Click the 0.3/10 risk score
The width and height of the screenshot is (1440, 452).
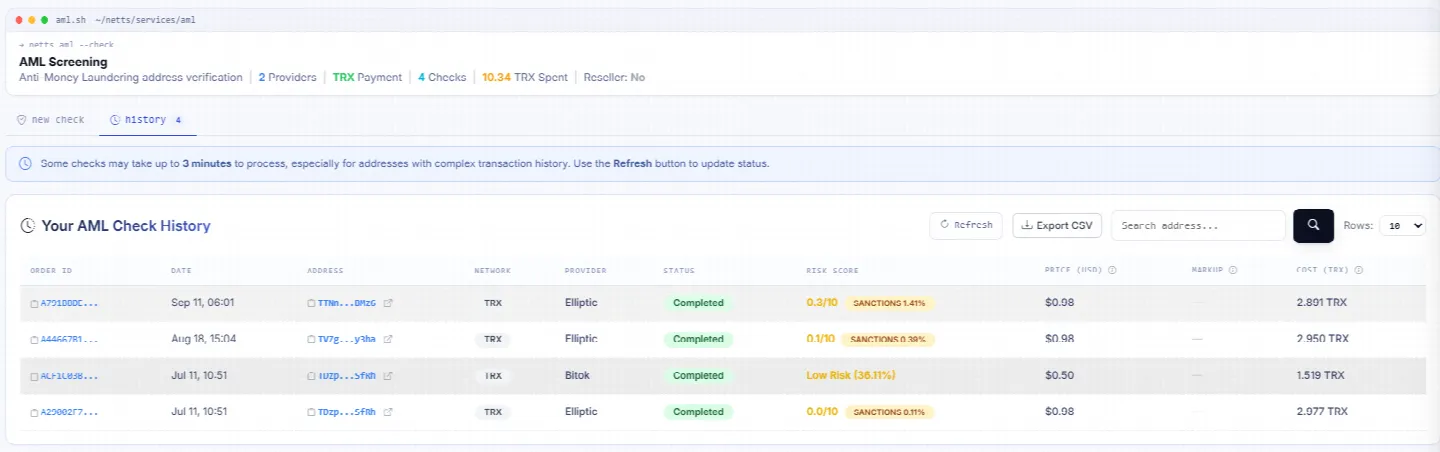[x=821, y=303]
